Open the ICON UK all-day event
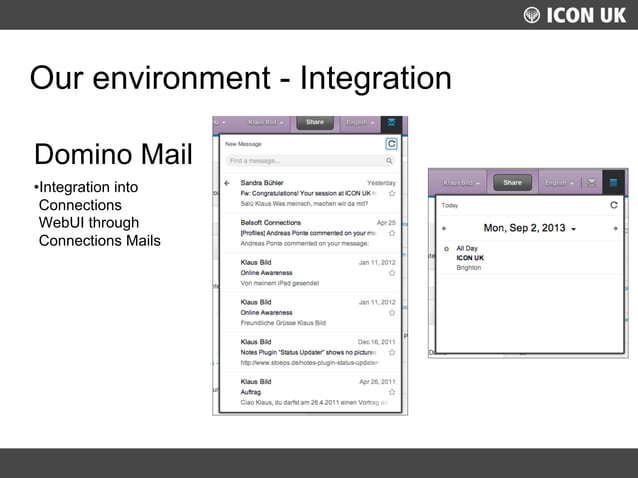Screen dimensions: 638x478 click(x=470, y=258)
